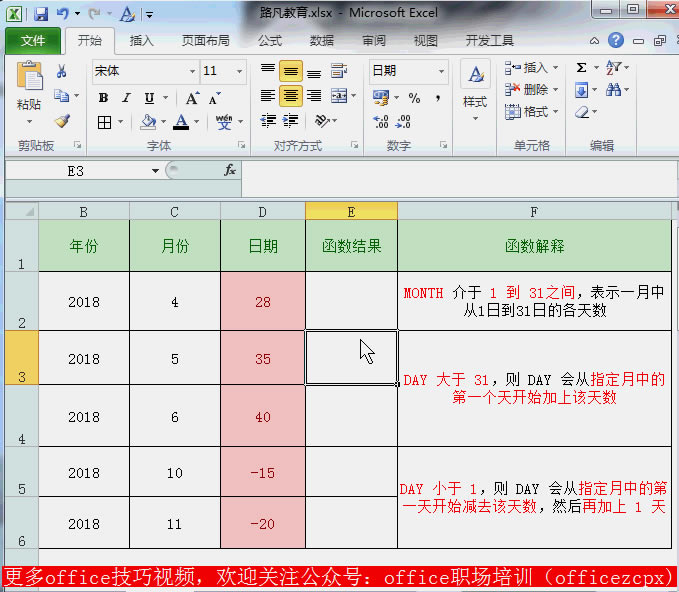This screenshot has width=679, height=592.
Task: Switch to the 插入 Insert ribbon tab
Action: (x=142, y=41)
